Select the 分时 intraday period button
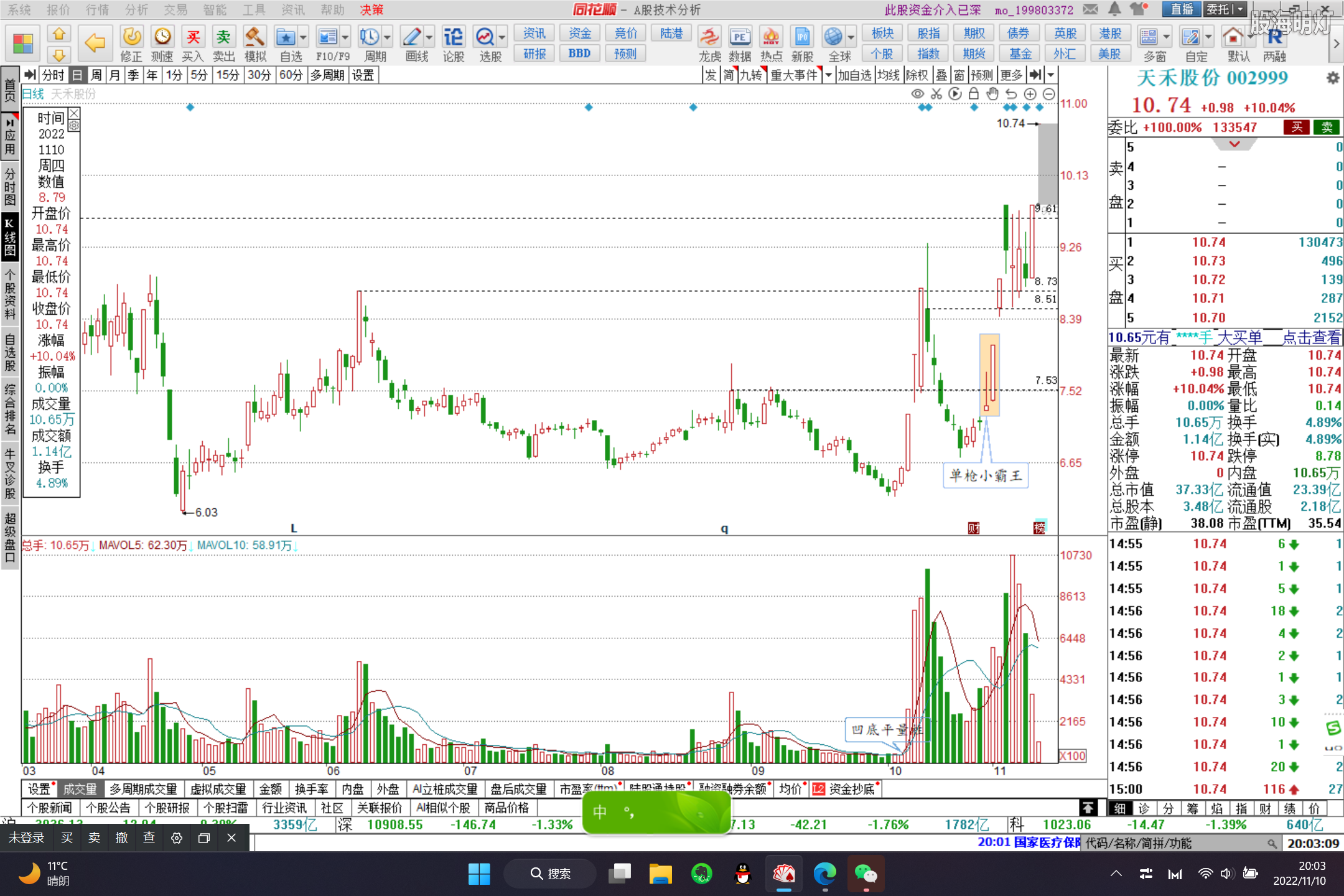The width and height of the screenshot is (1344, 896). (53, 75)
